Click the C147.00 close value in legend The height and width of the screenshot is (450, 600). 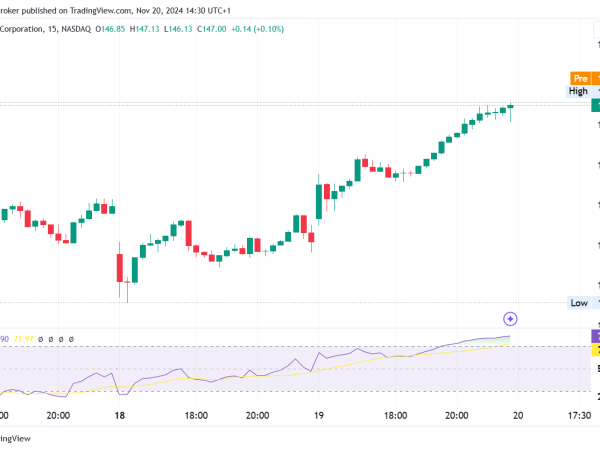coord(212,29)
